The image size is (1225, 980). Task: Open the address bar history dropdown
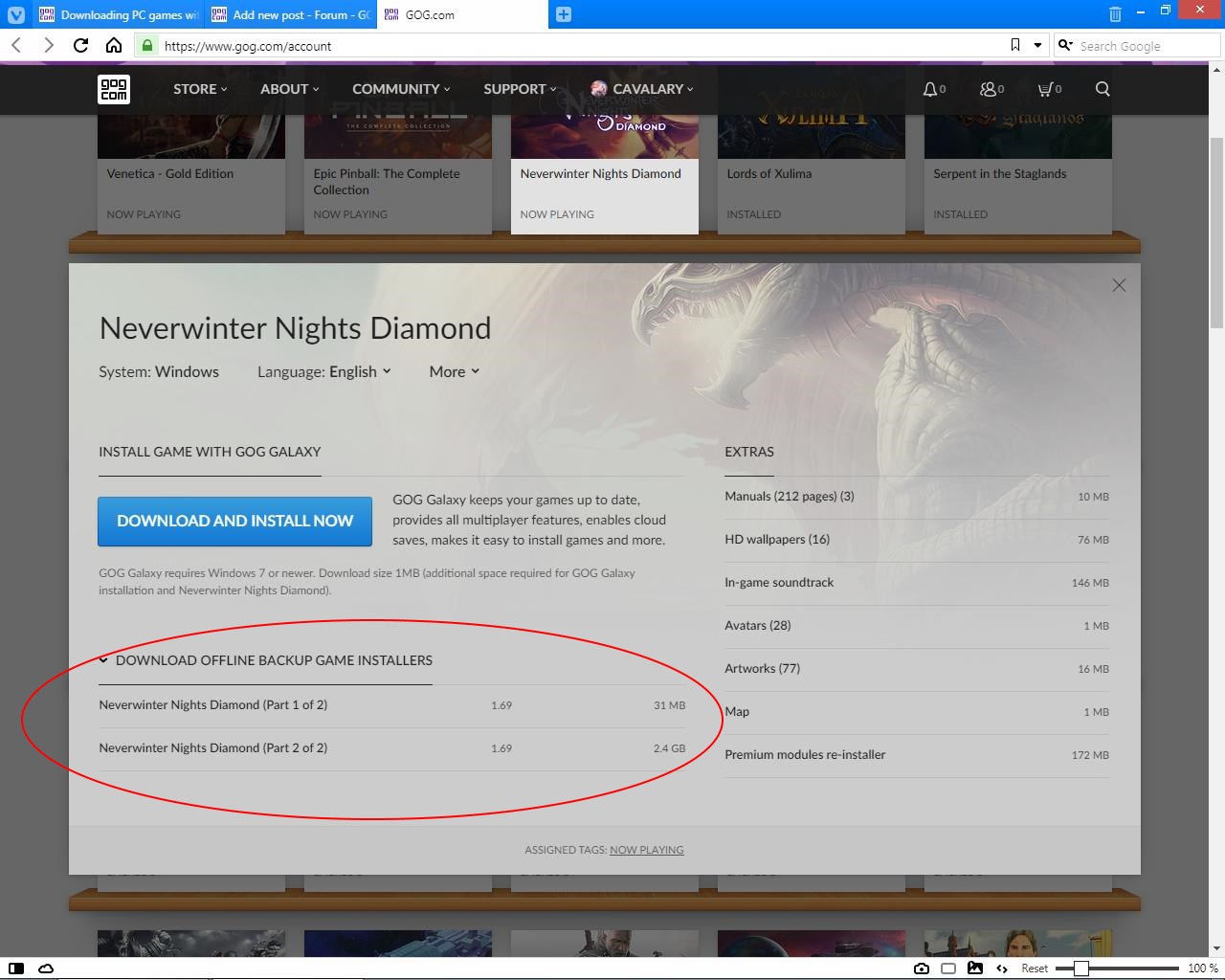[1038, 45]
